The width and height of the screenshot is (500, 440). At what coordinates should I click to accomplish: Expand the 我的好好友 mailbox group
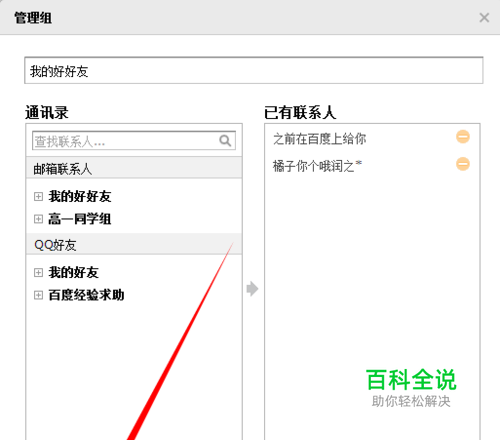(x=38, y=196)
